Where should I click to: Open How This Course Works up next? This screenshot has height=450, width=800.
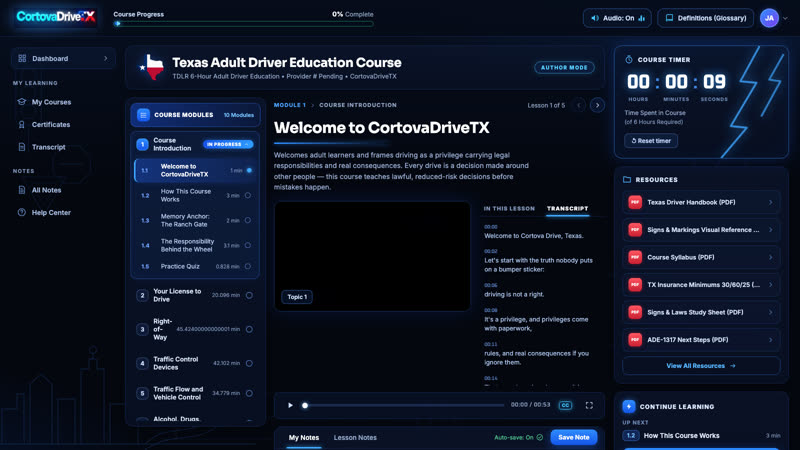(x=701, y=436)
